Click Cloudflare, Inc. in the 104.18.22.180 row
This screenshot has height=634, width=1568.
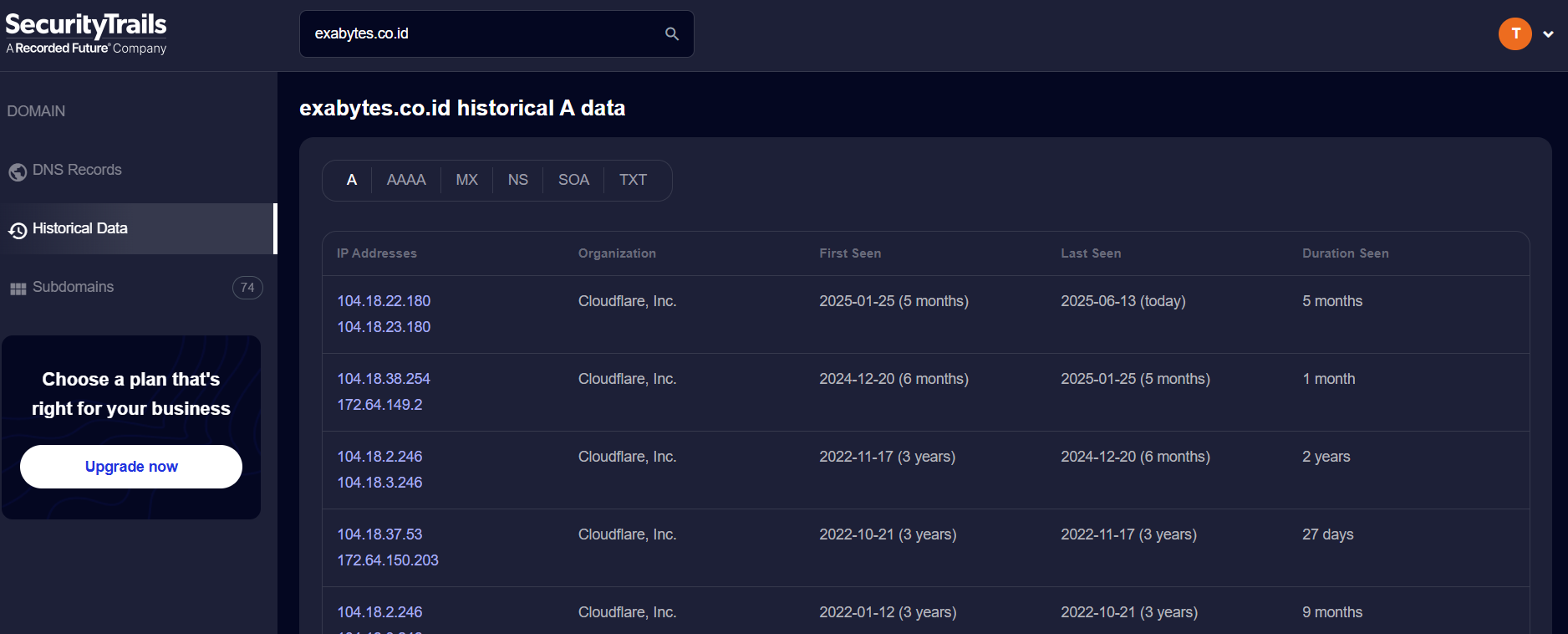[x=627, y=301]
